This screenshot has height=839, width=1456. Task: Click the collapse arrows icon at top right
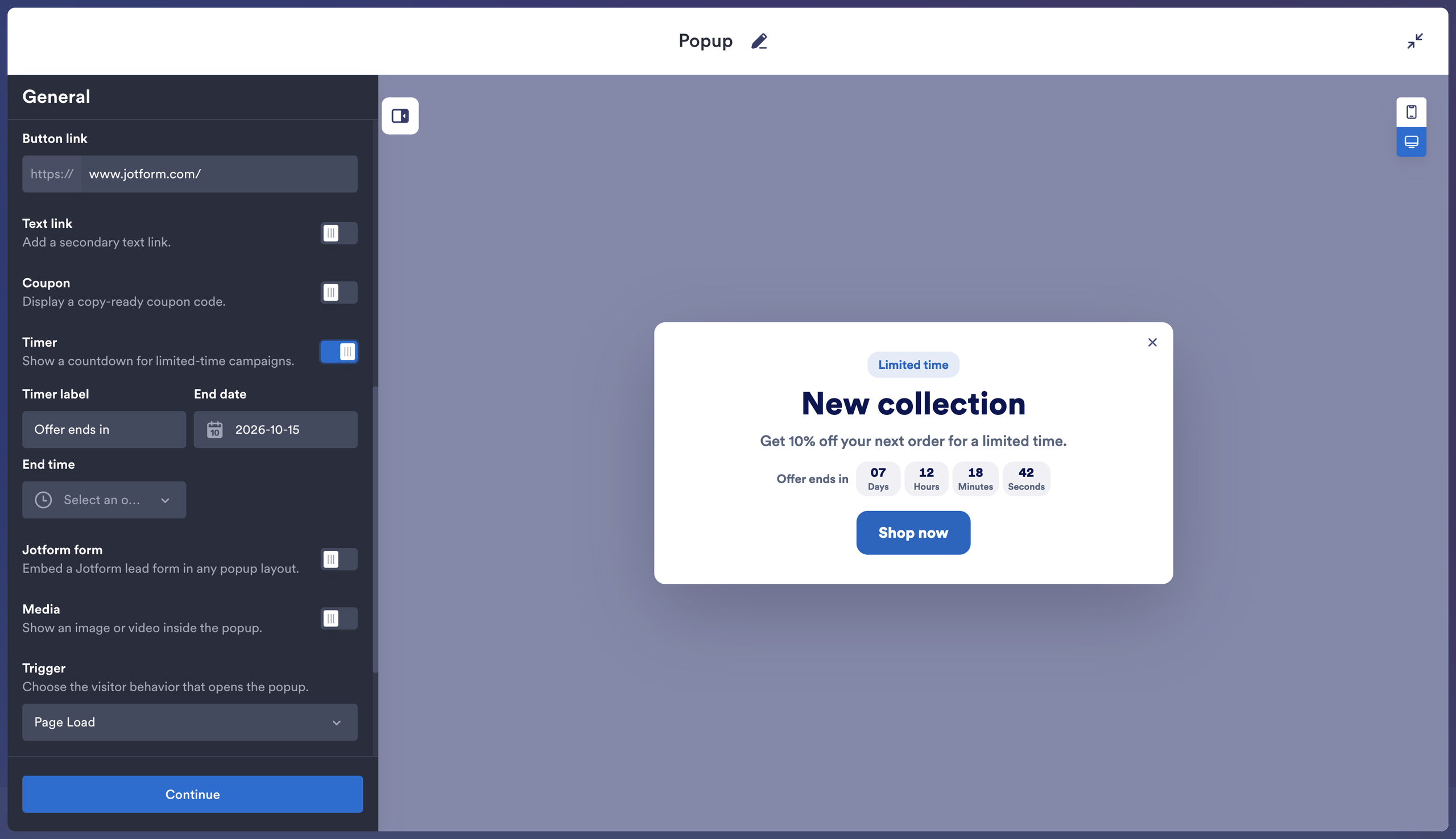pos(1414,41)
